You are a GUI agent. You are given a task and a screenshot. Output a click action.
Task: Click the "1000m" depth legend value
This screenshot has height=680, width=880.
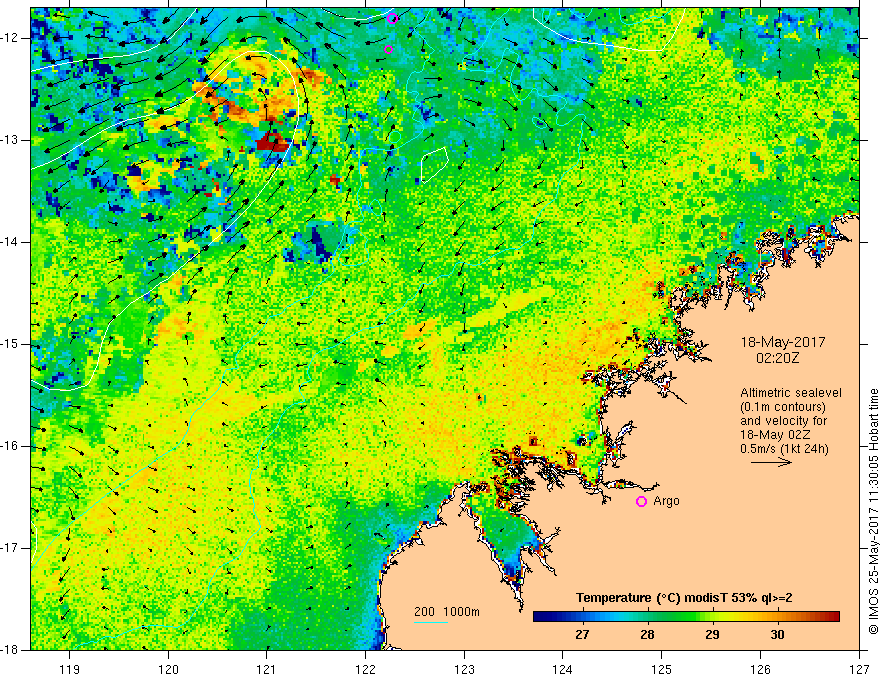[x=462, y=612]
